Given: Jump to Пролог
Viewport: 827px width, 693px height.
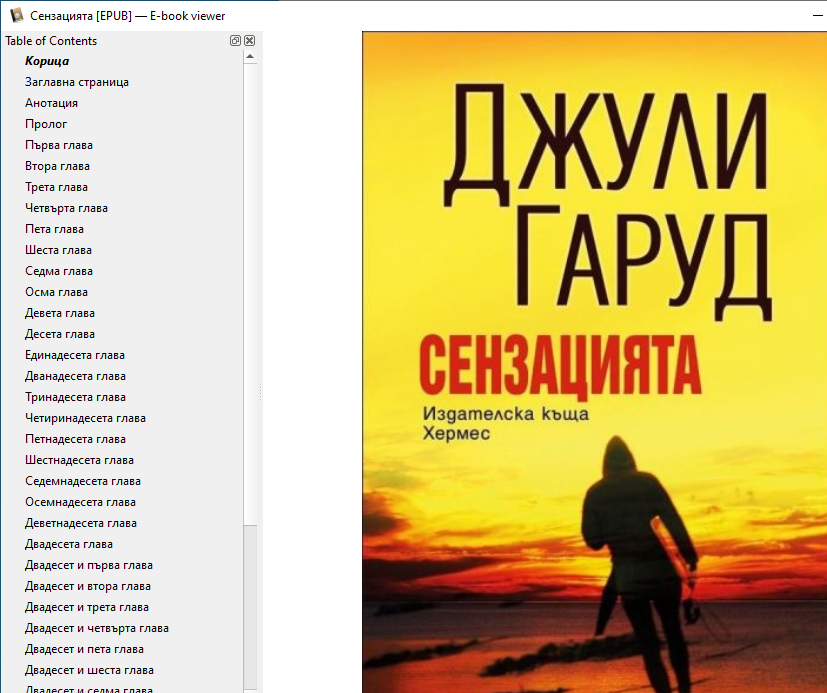Looking at the screenshot, I should (46, 124).
